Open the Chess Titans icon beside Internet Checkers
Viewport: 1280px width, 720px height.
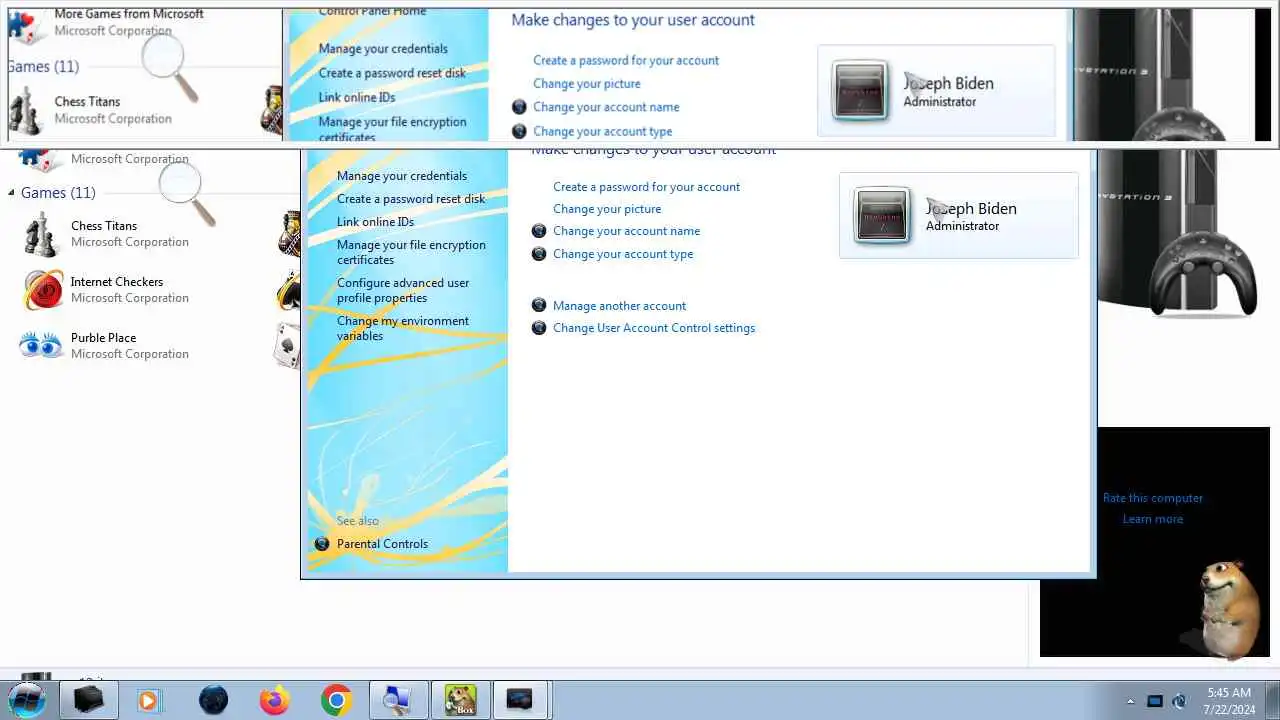[x=41, y=234]
